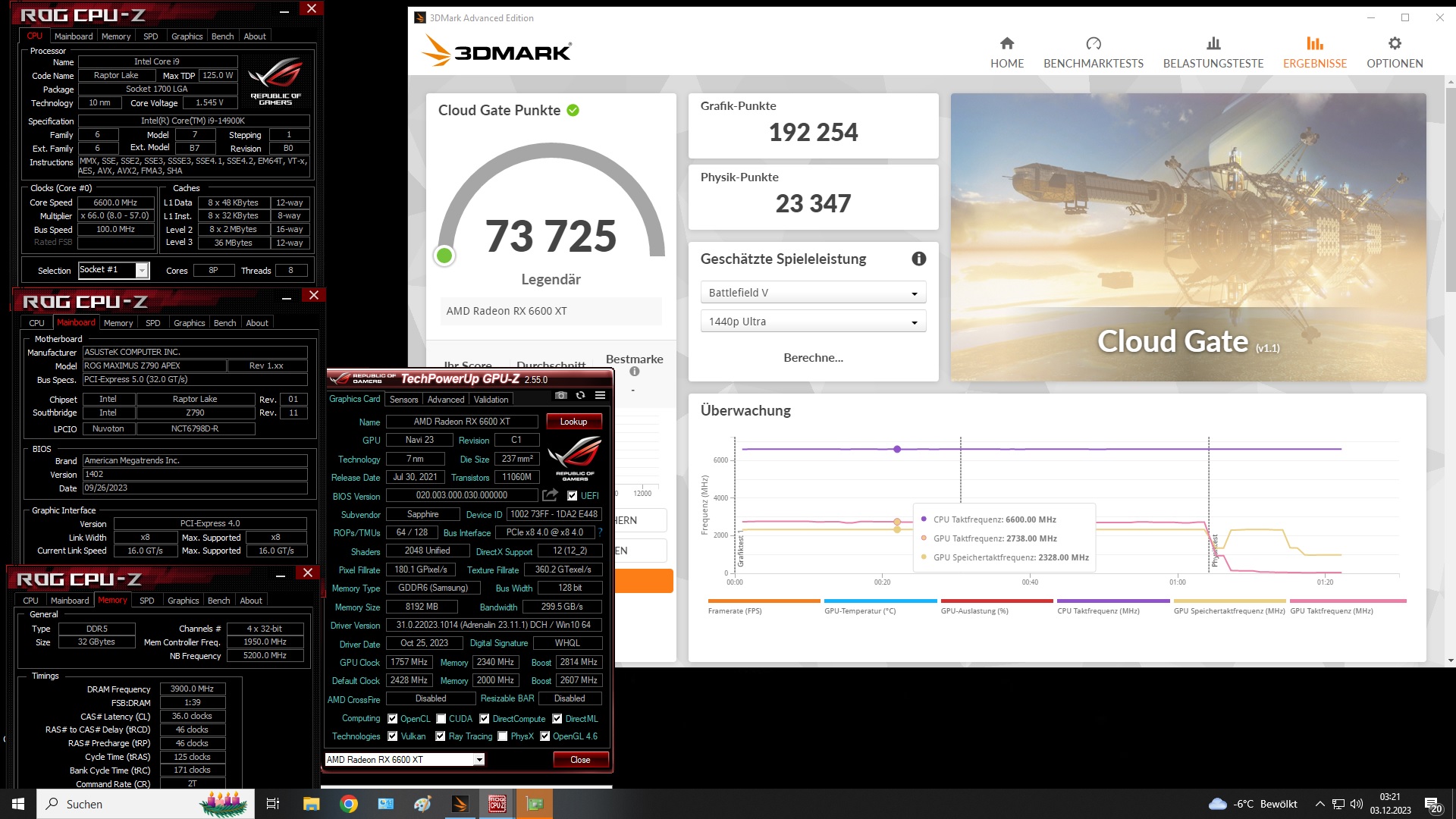
Task: Open the Validation tab in GPU-Z
Action: click(491, 400)
